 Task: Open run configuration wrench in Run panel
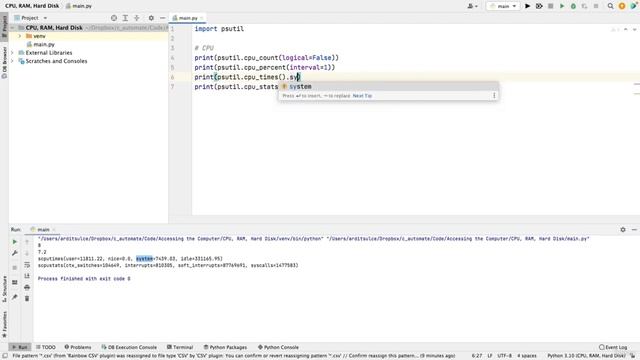(15, 253)
